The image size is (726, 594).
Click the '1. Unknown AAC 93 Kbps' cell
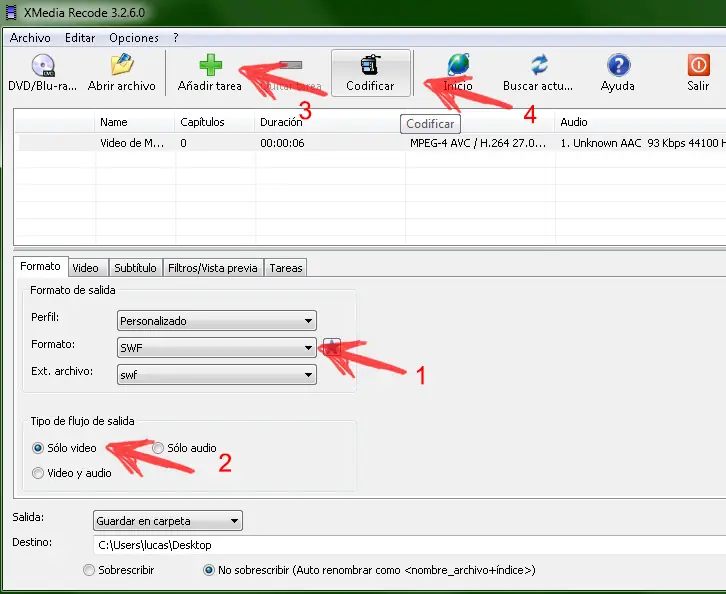pyautogui.click(x=643, y=143)
